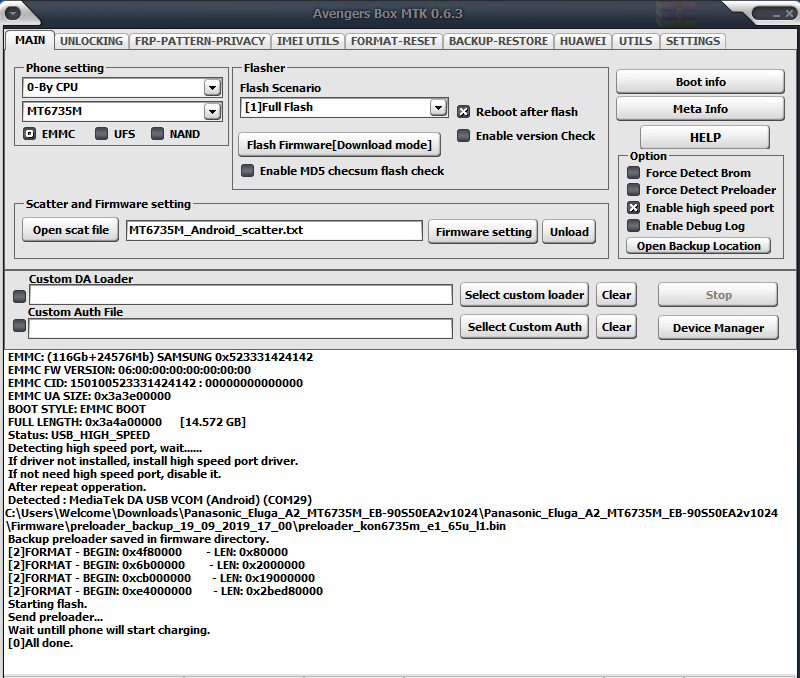The image size is (800, 678).
Task: Tick the Custom DA Loader checkbox
Action: pos(19,296)
